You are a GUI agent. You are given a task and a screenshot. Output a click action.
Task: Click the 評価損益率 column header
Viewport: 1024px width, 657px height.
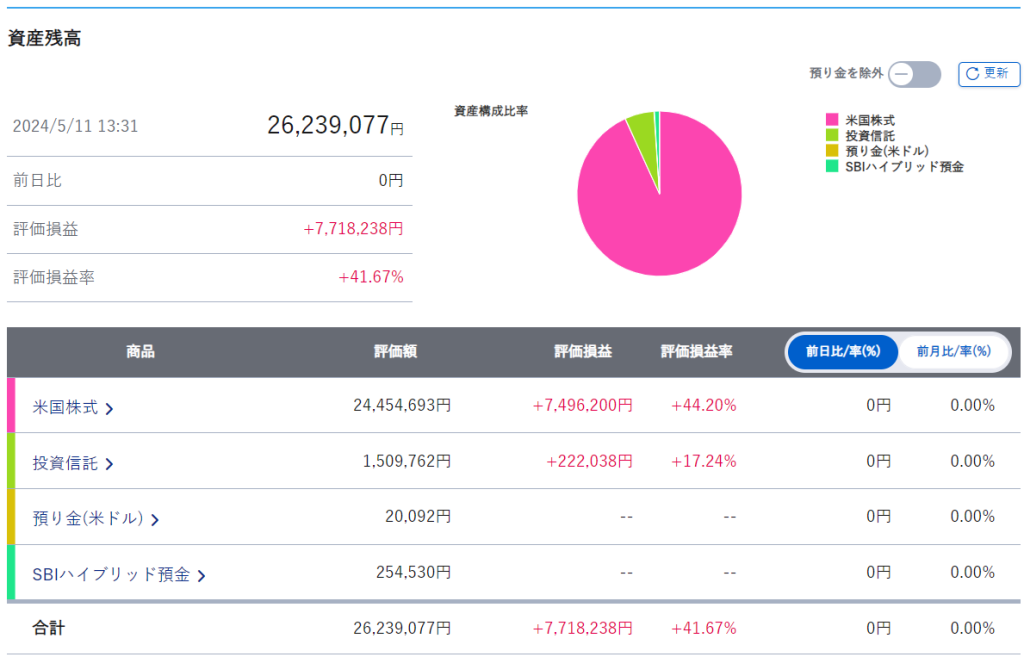coord(697,351)
